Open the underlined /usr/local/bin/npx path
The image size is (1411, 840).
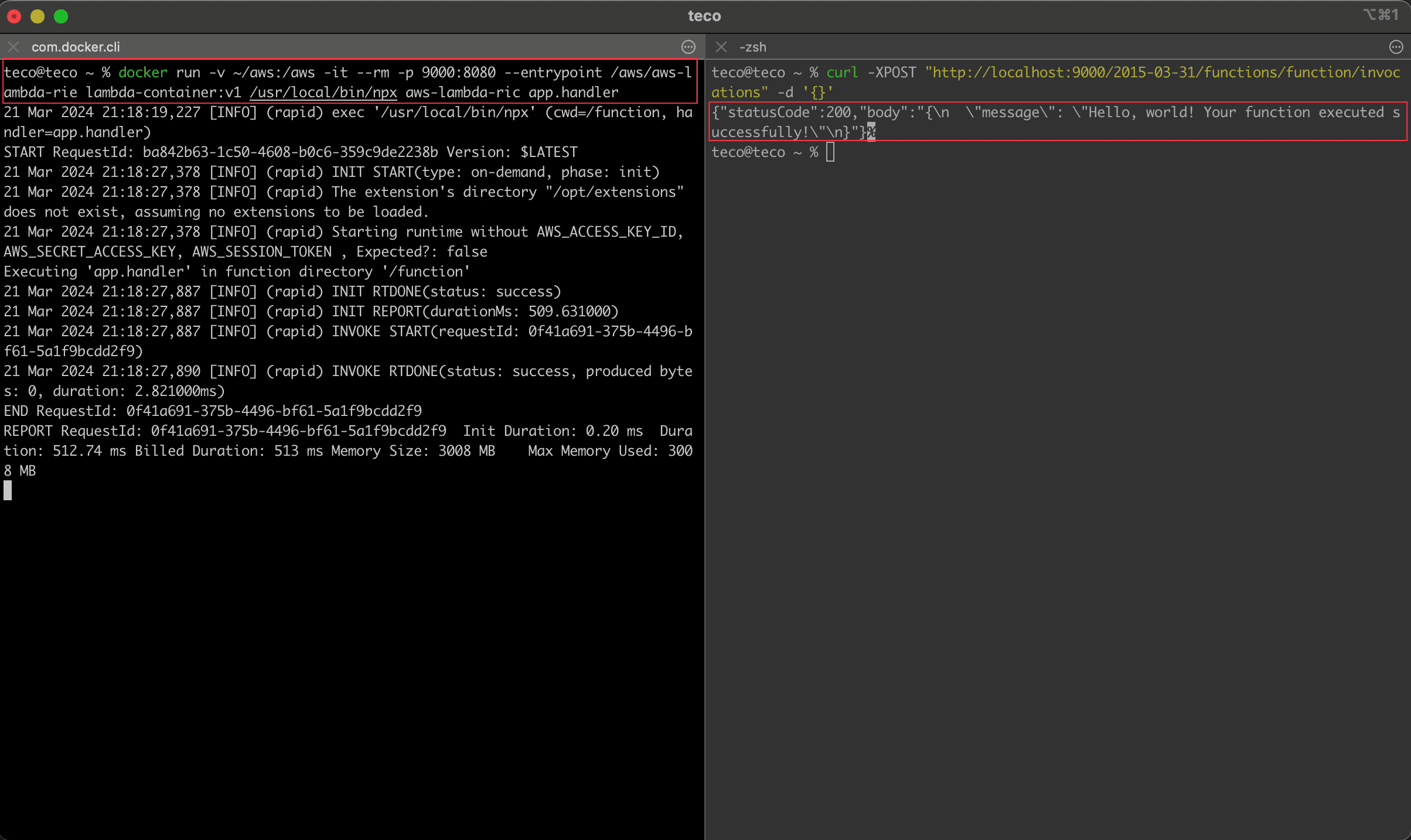pyautogui.click(x=323, y=92)
